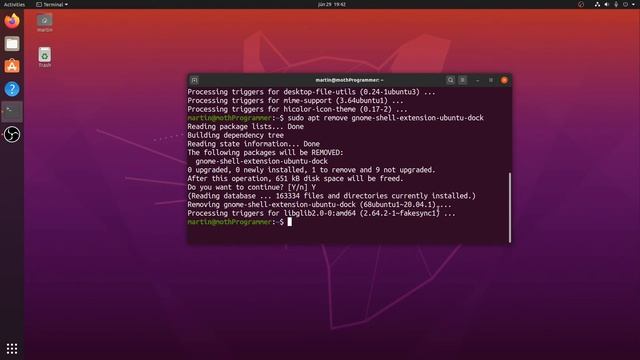Open search in the terminal window
Screen dimensions: 640x360
tap(450, 80)
